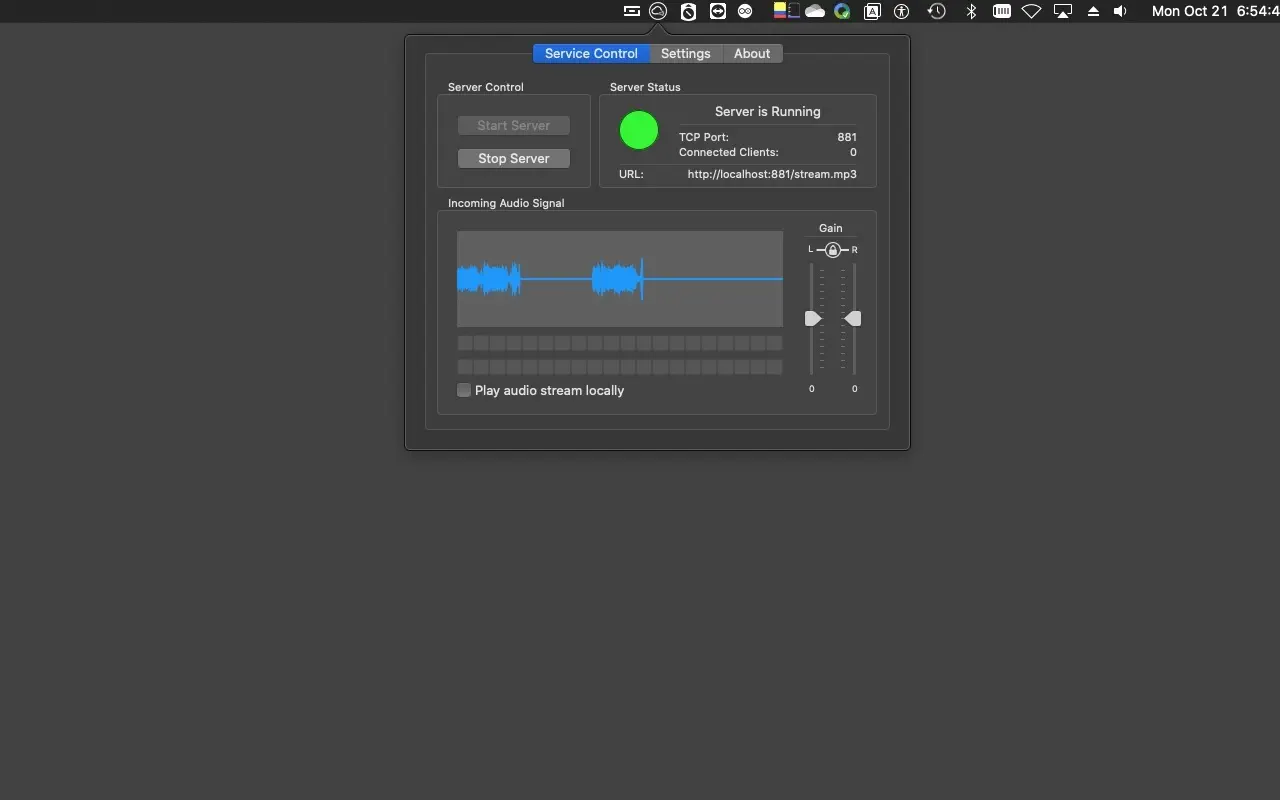Click the streaming app icon in menu bar
Viewport: 1280px width, 800px height.
(x=657, y=11)
